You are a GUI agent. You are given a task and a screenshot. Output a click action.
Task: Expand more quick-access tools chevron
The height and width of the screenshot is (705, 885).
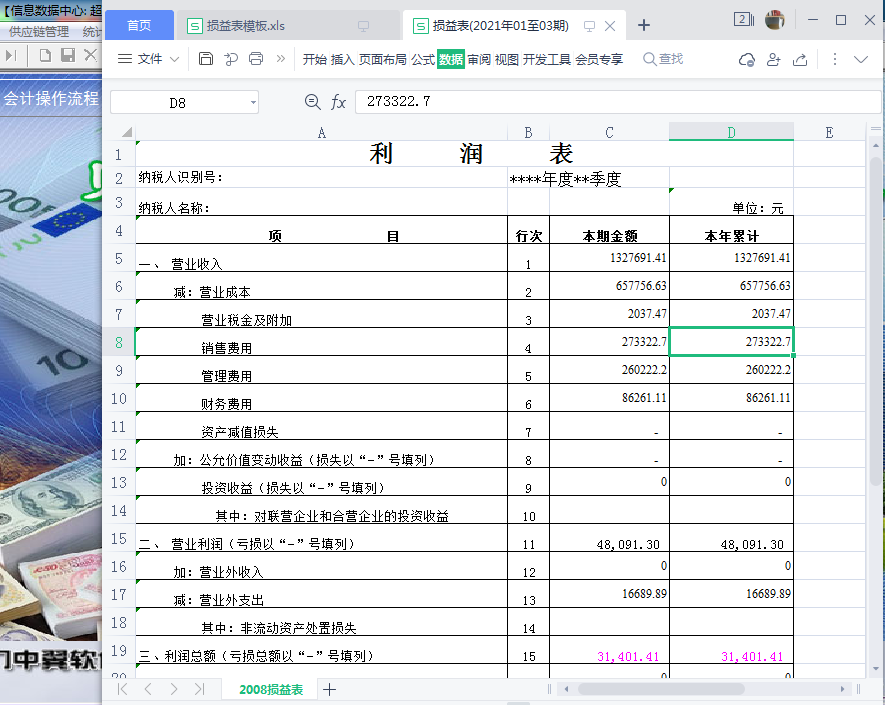281,59
